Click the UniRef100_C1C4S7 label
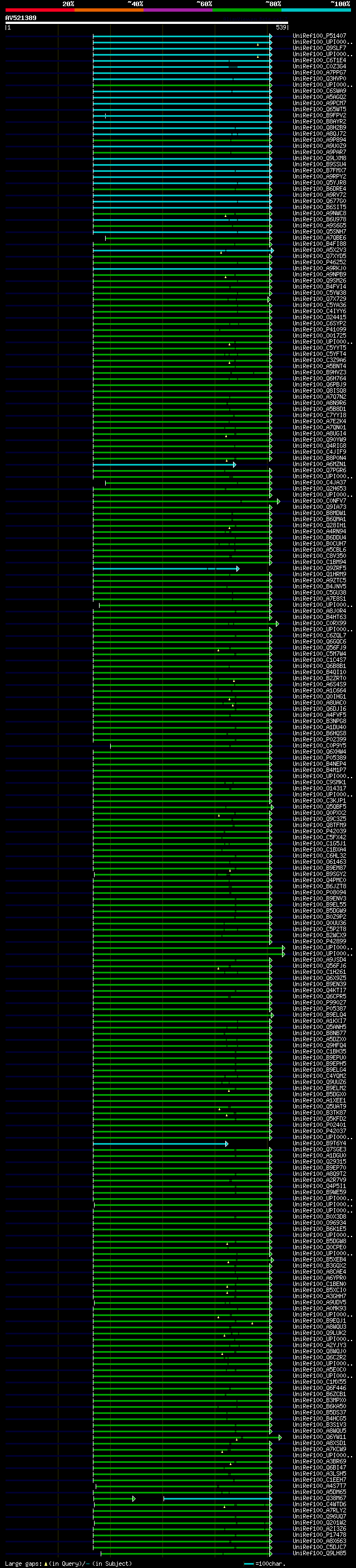This screenshot has height=1568, width=356. (x=319, y=659)
